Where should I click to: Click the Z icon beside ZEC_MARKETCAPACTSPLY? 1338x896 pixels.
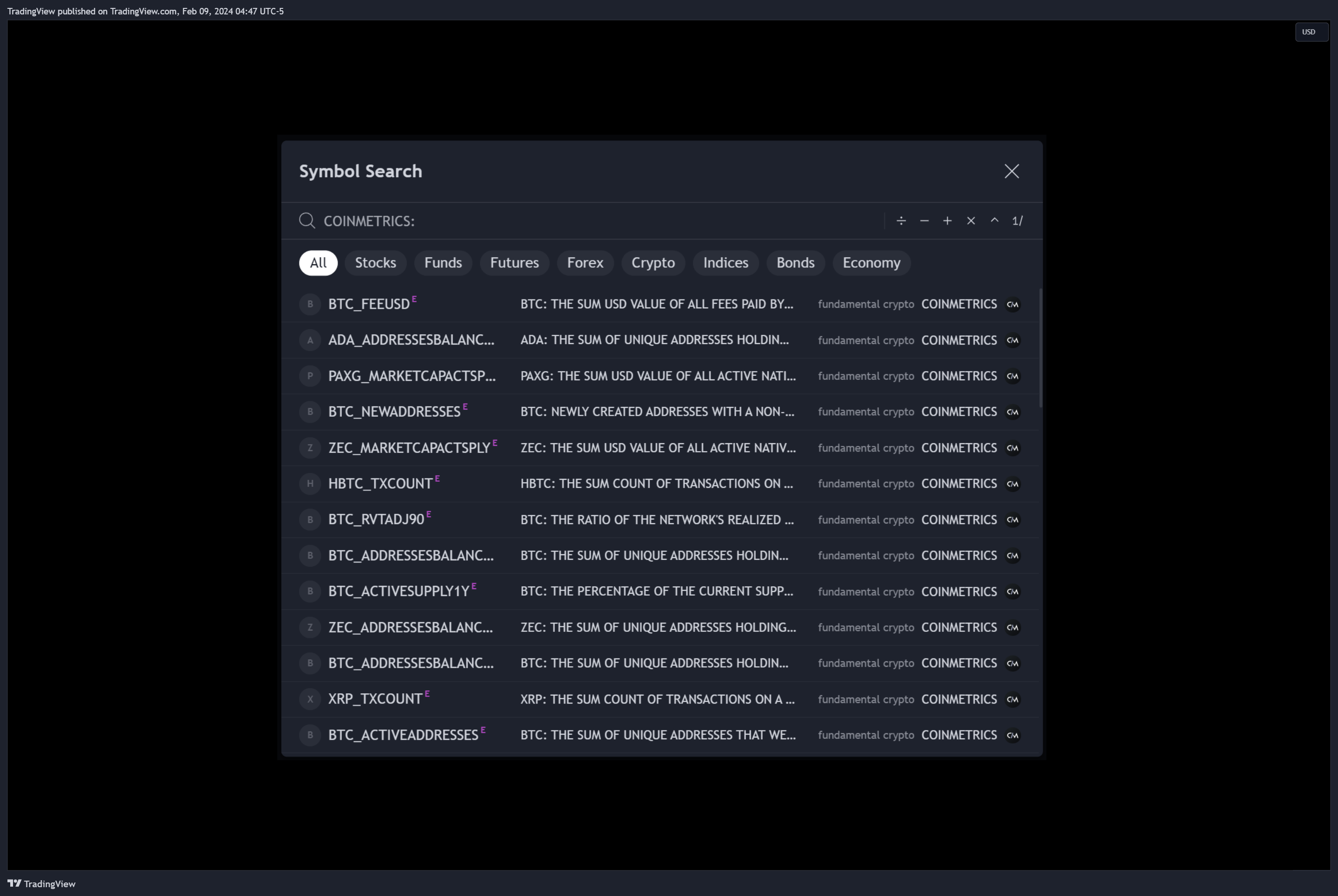tap(310, 448)
